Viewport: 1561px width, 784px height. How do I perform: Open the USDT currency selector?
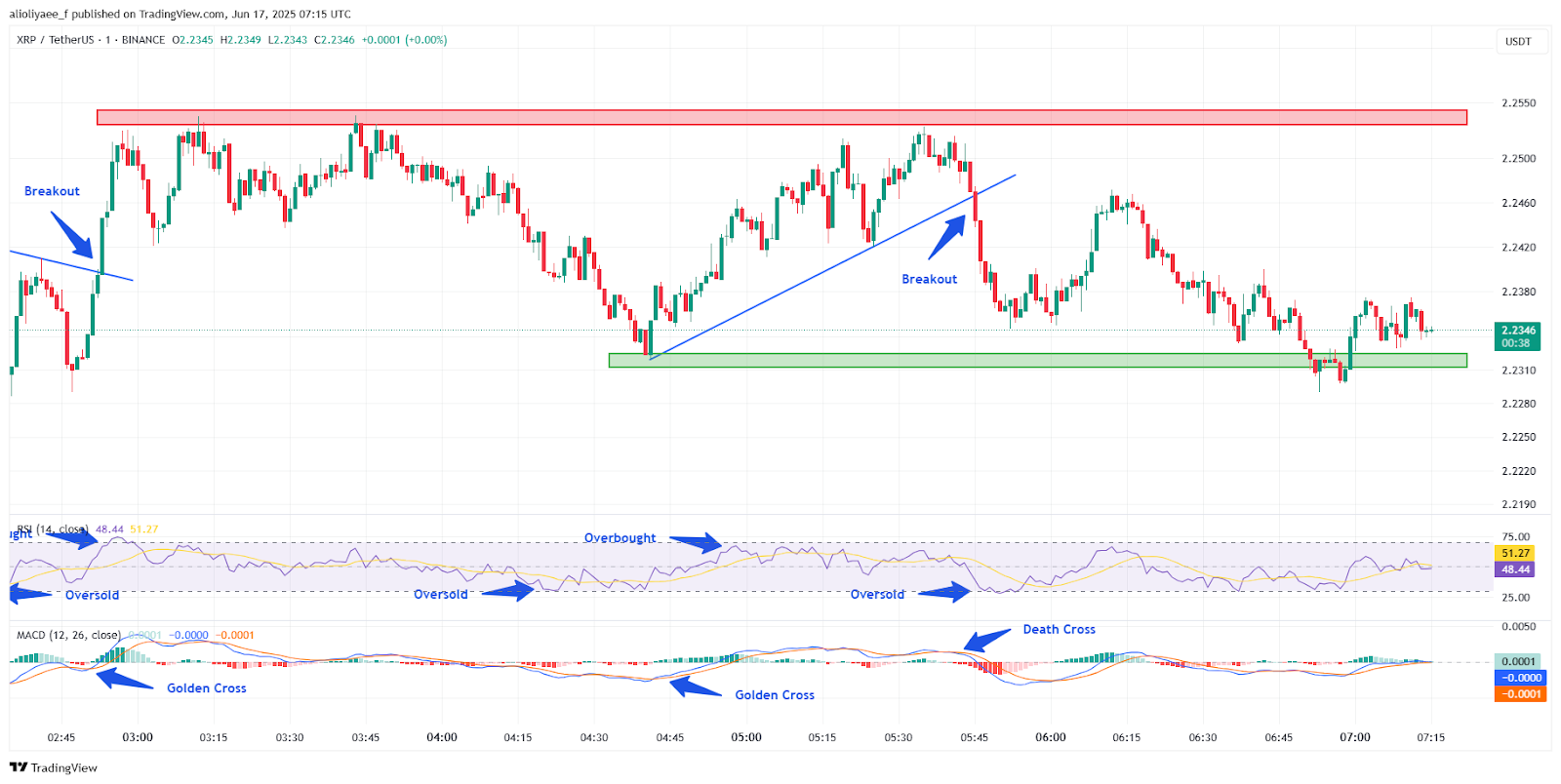1518,42
